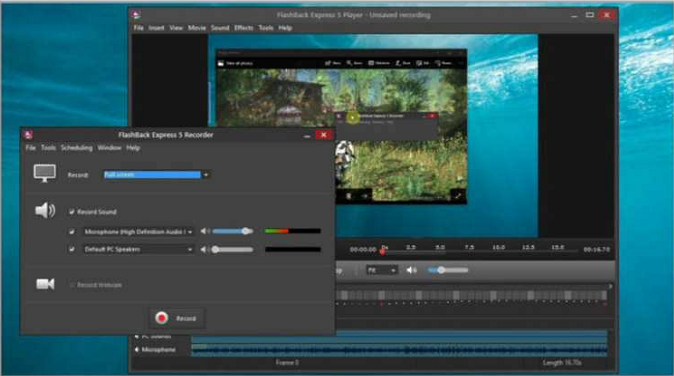
Task: Click the 7.5 mark on the Player timeline
Action: click(469, 247)
